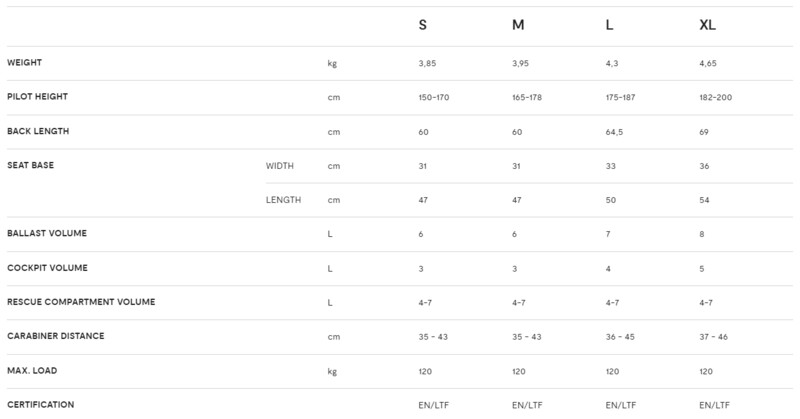
Task: Click the 37 - 46 carabiner distance value
Action: point(713,337)
